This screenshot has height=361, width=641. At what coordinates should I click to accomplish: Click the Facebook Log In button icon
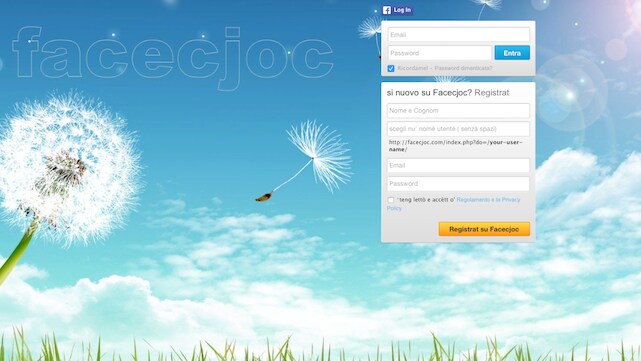tap(386, 10)
